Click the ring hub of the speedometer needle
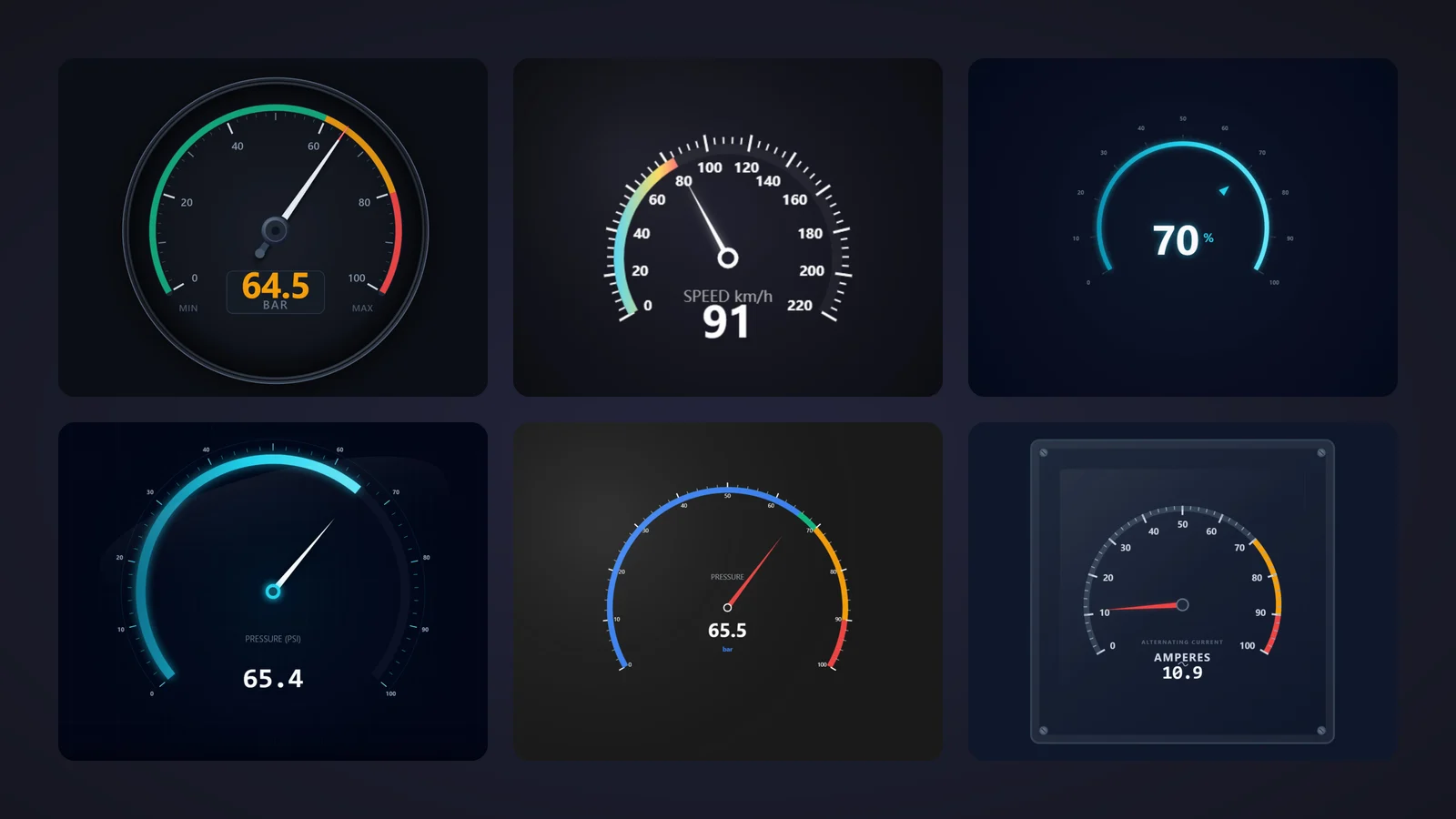1456x819 pixels. click(728, 258)
